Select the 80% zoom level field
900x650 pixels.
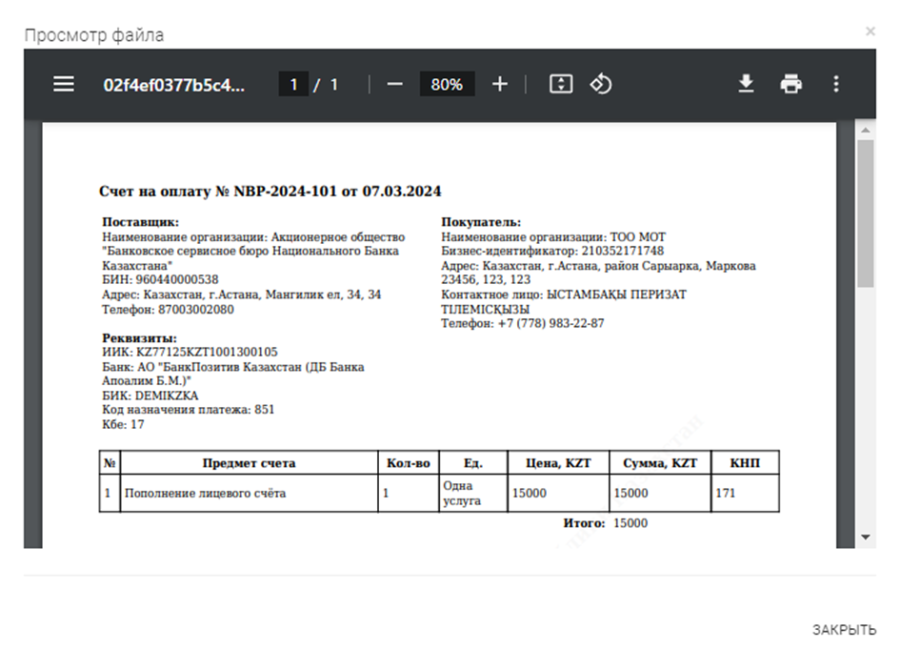coord(446,85)
